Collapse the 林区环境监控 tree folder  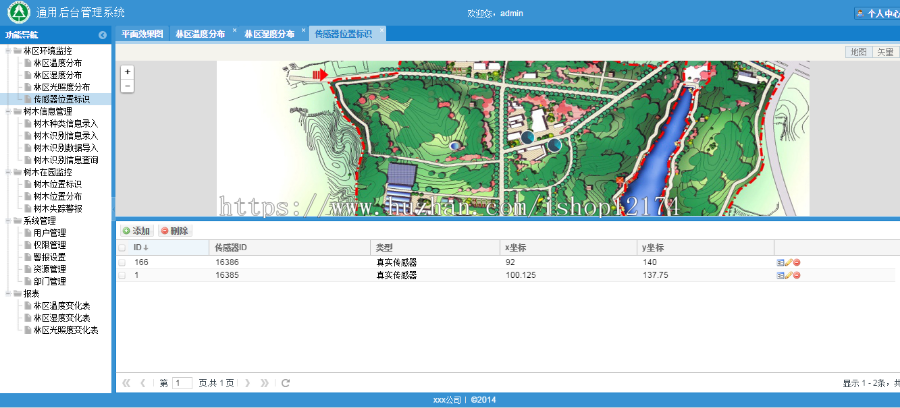click(8, 51)
